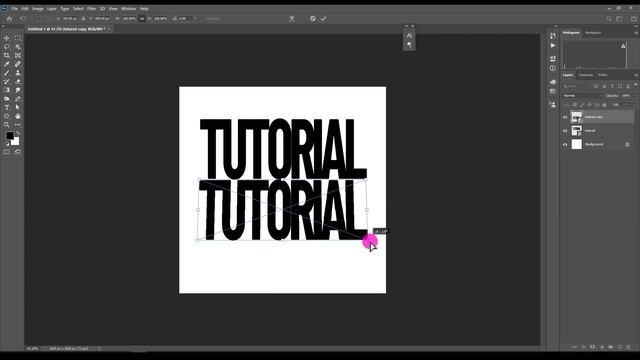
Task: Open the Edit menu
Action: click(x=25, y=9)
